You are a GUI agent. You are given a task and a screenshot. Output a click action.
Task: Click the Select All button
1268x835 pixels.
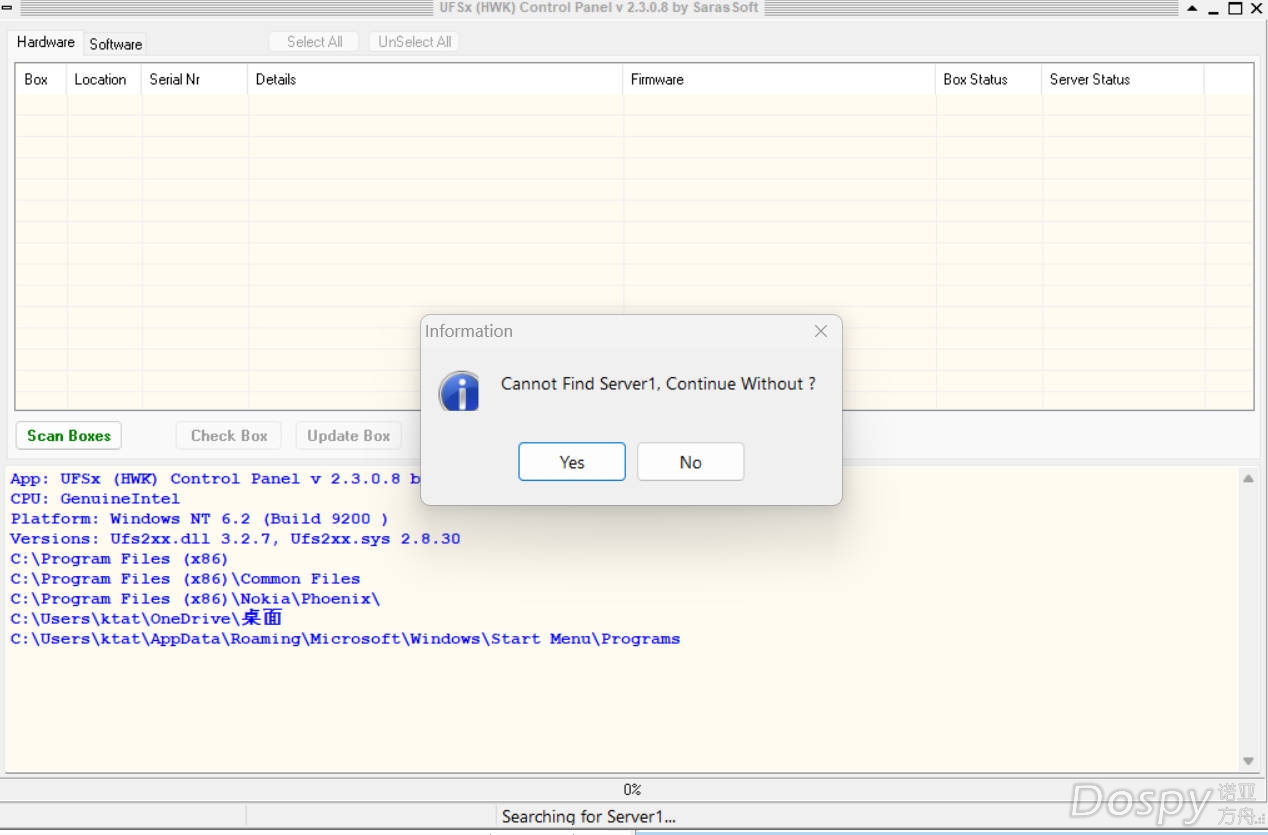click(x=314, y=42)
